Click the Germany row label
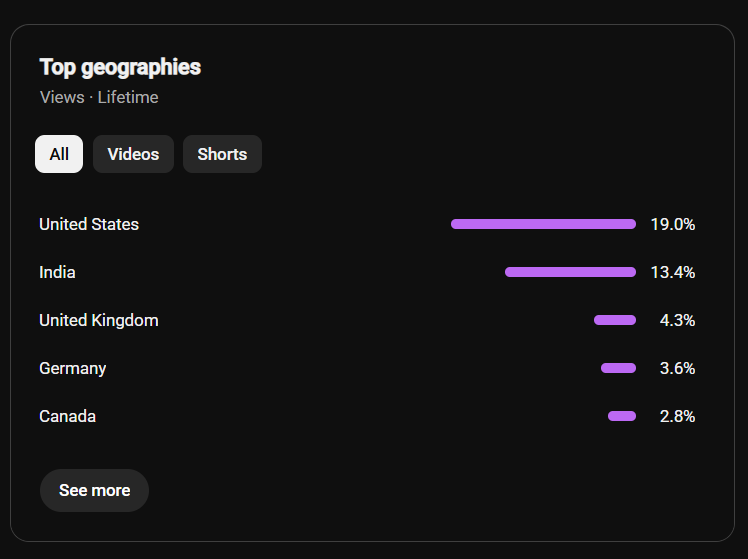Viewport: 748px width, 559px height. coord(73,369)
